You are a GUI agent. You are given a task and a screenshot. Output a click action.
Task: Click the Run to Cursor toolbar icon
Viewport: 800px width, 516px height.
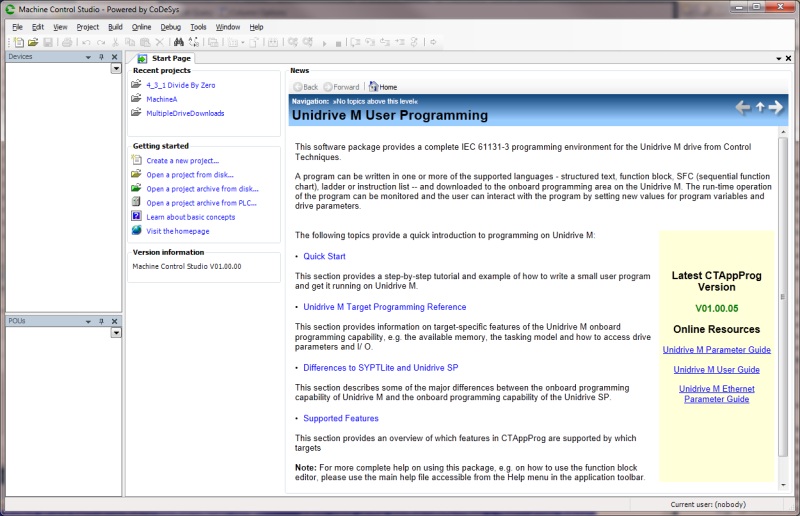point(399,42)
